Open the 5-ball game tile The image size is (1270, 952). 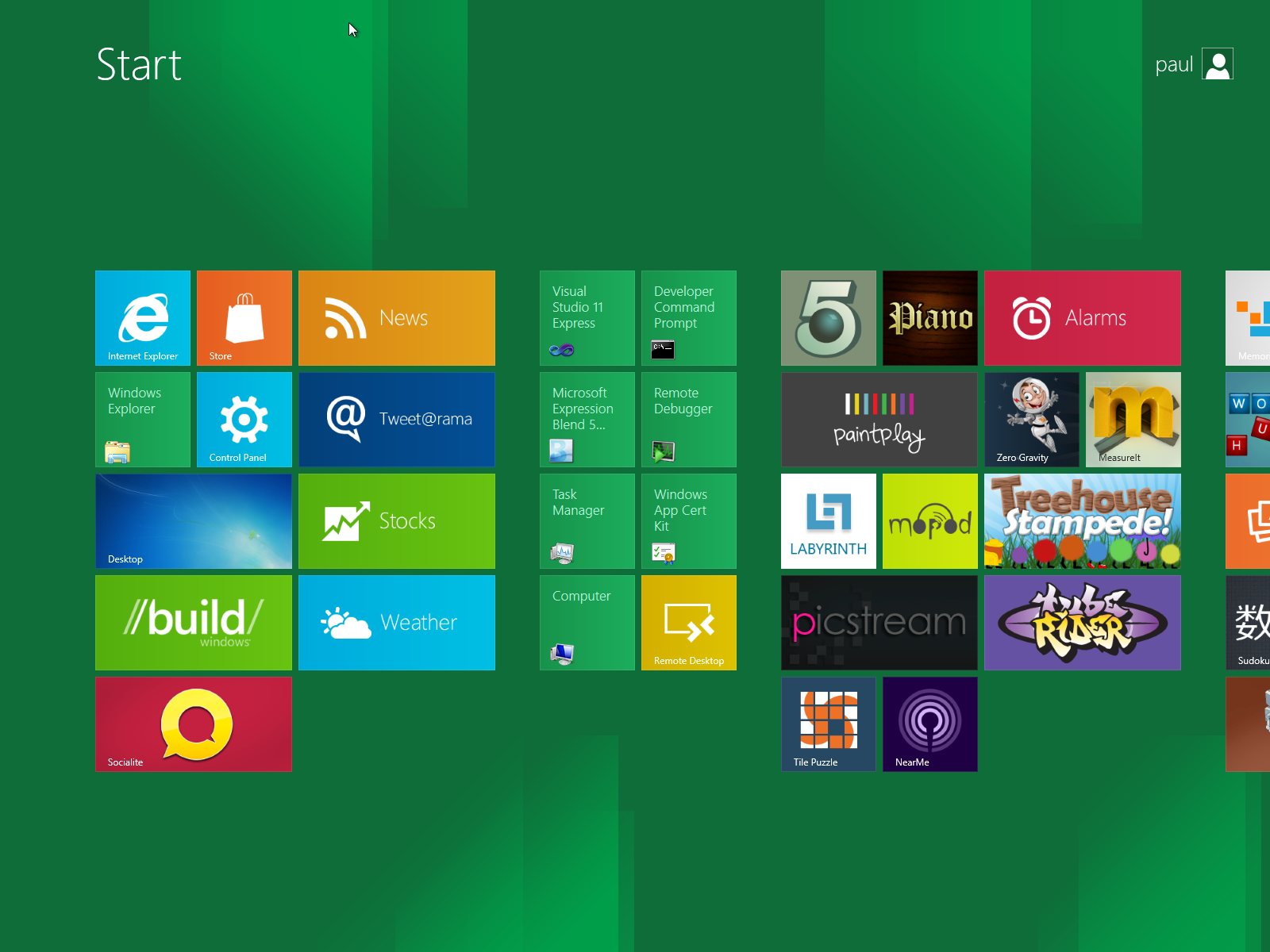tap(829, 318)
